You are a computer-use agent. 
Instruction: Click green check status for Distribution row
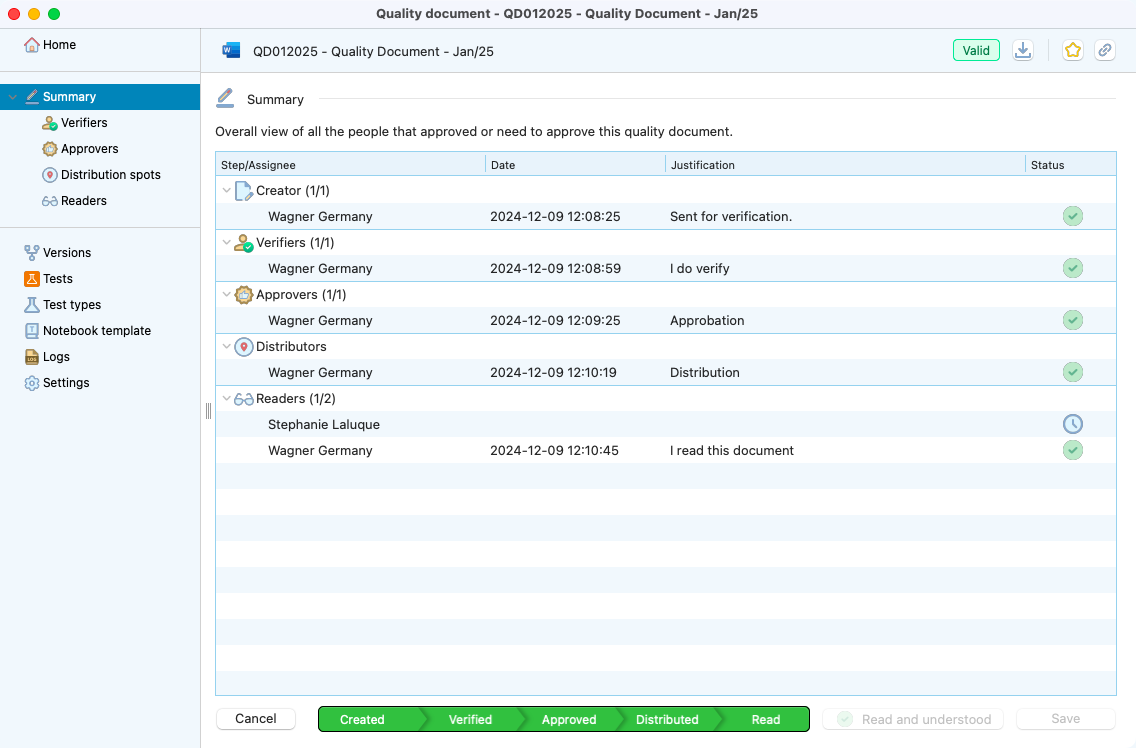click(x=1073, y=373)
